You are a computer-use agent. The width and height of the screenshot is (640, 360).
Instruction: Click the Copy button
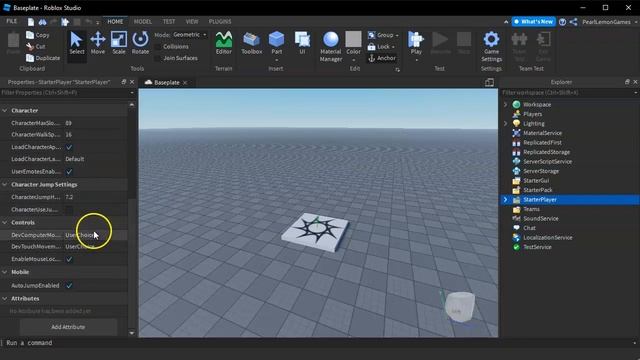coord(38,35)
